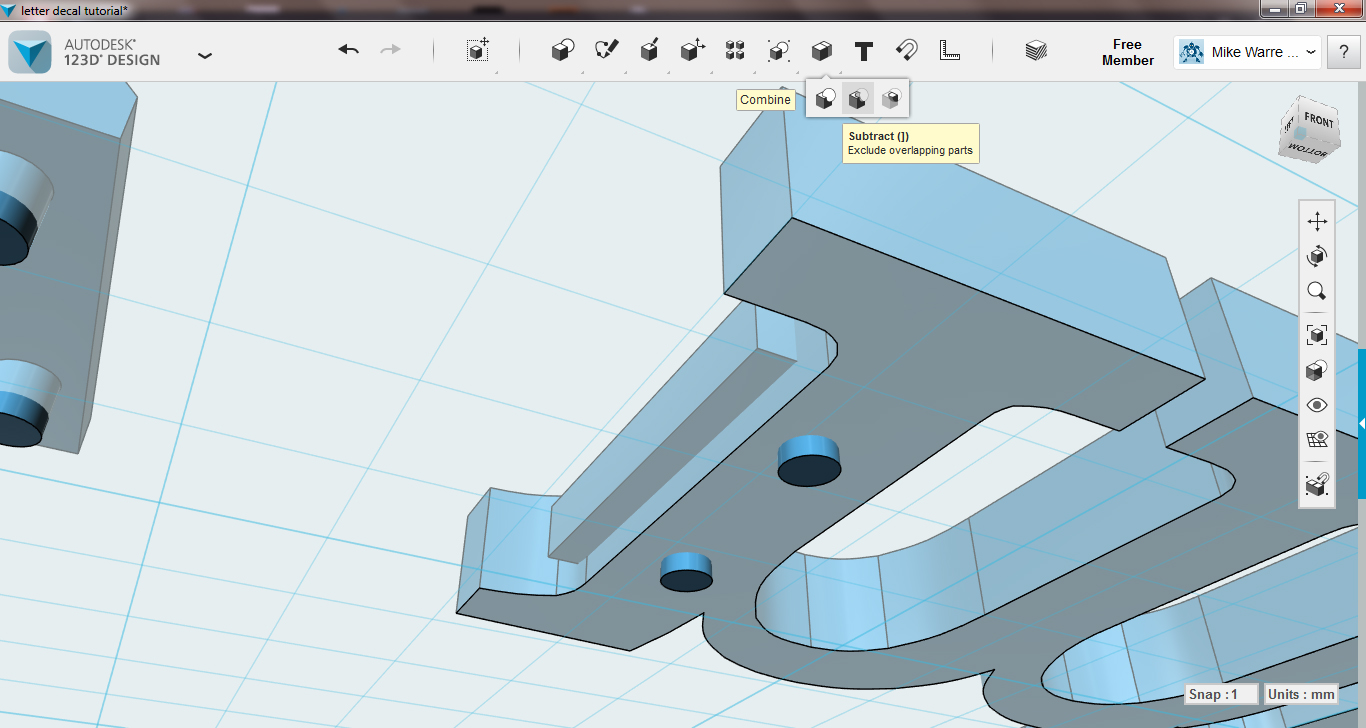
Task: Open the Primitives tool menu
Action: (x=563, y=51)
